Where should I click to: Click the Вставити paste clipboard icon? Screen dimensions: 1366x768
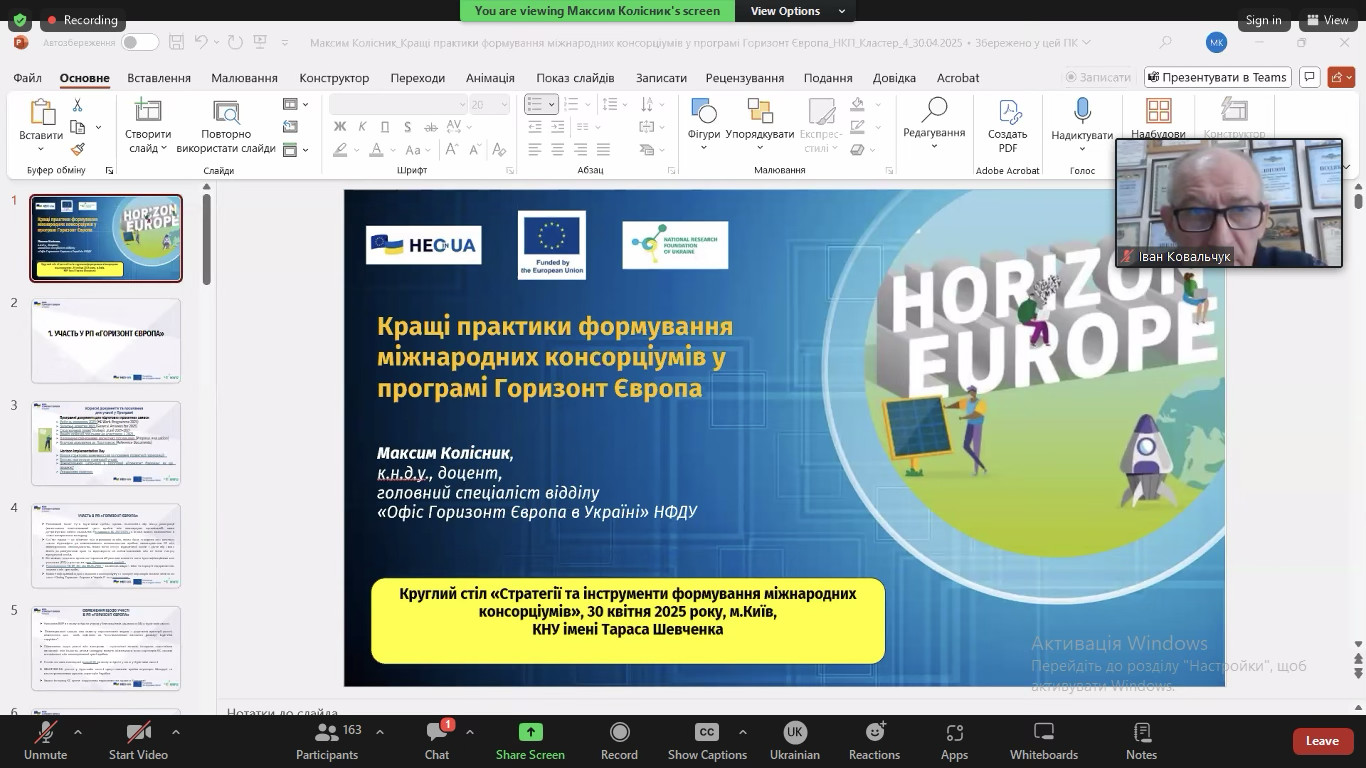click(41, 112)
